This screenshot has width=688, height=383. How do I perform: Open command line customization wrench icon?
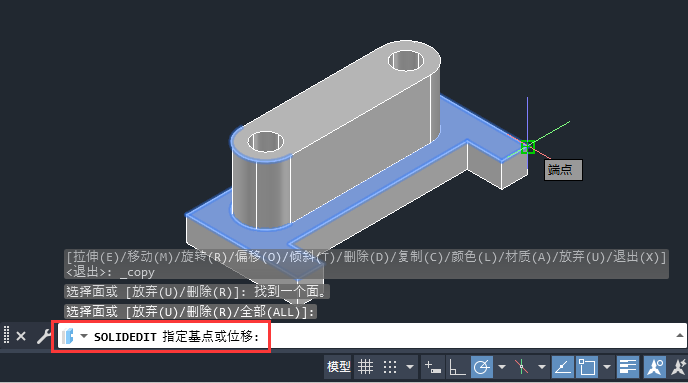pyautogui.click(x=43, y=336)
